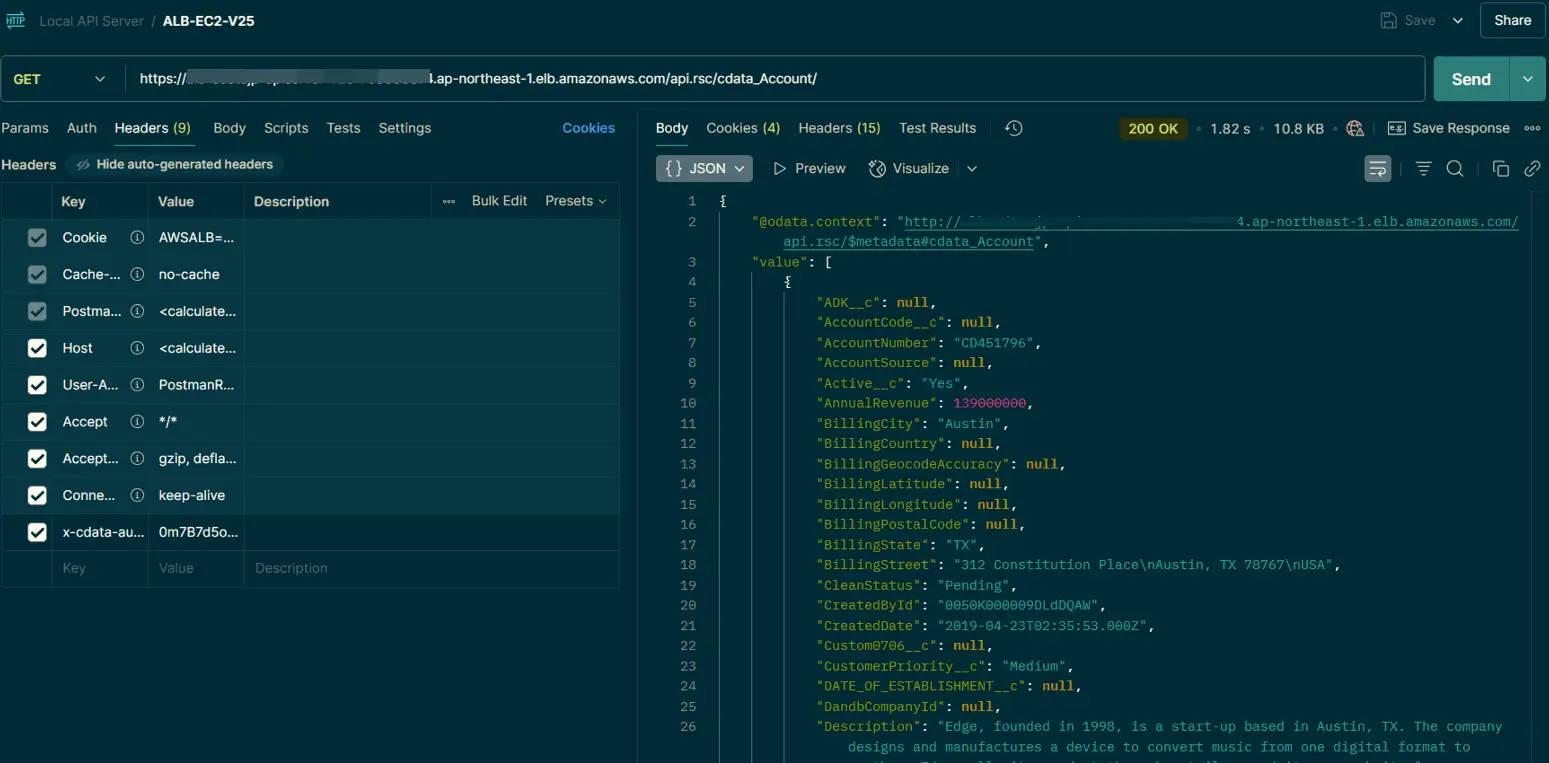Send the API request

click(x=1470, y=79)
